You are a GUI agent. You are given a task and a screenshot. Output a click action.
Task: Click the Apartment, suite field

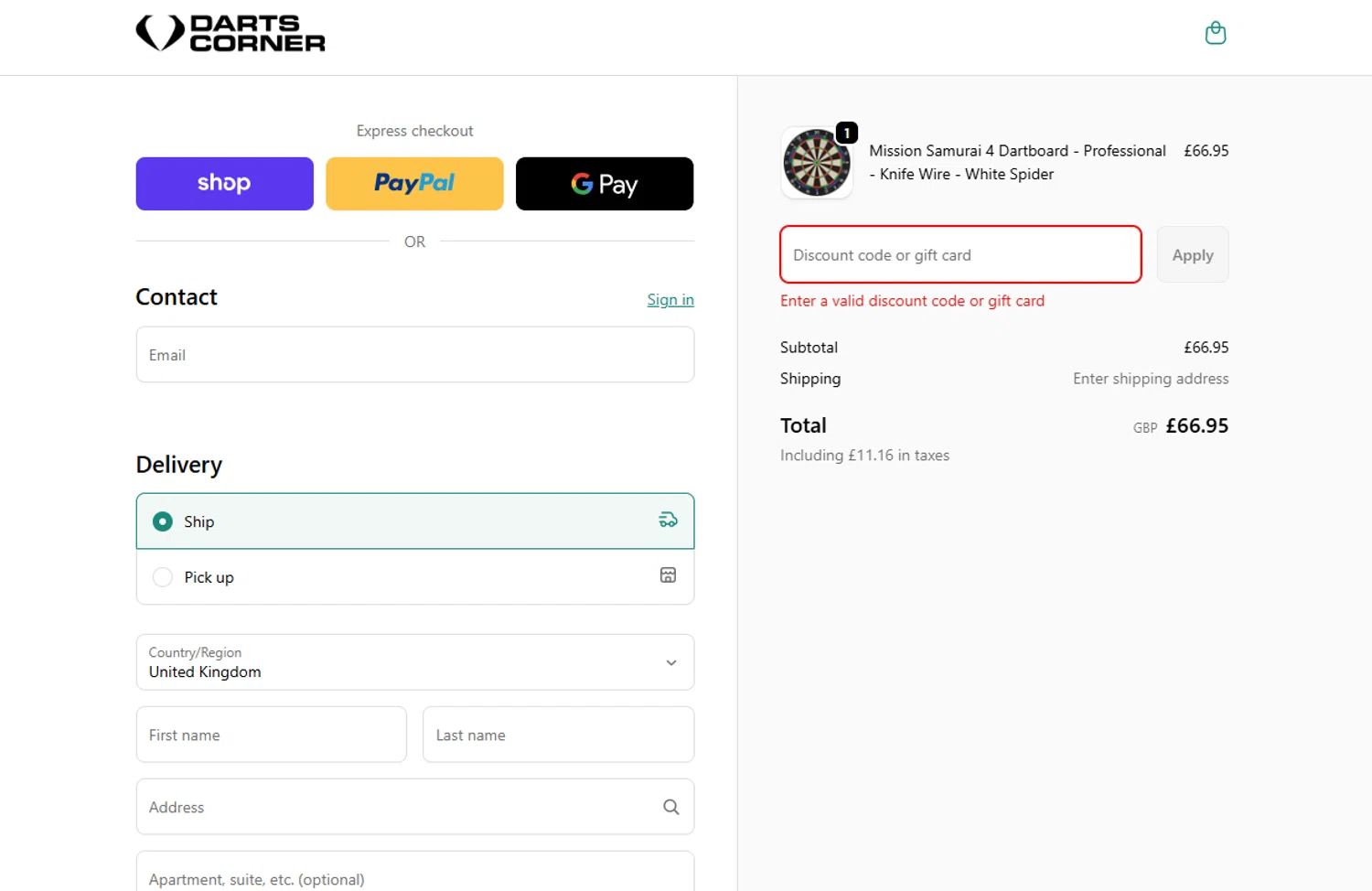click(x=414, y=876)
